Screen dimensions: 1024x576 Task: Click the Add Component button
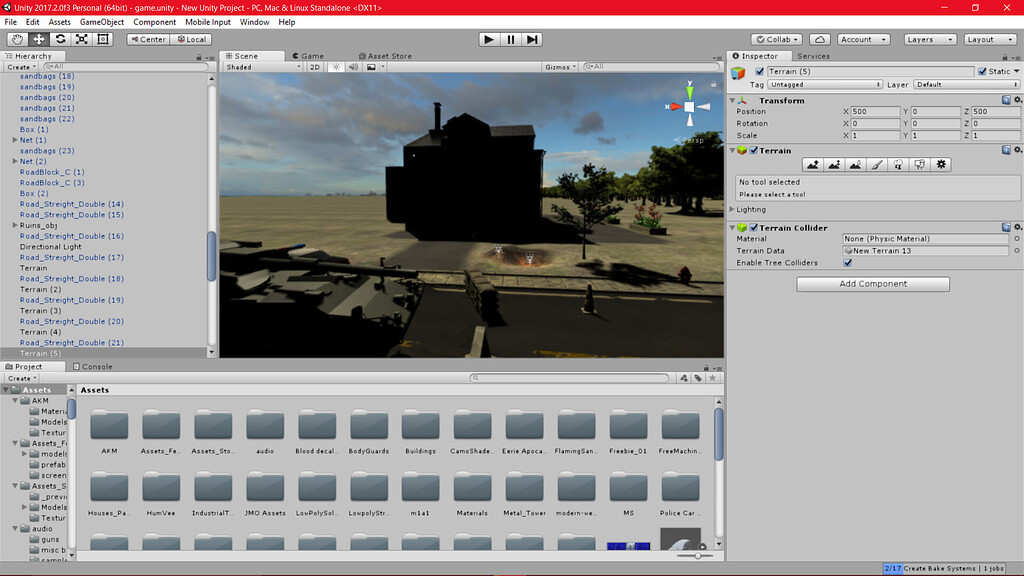click(x=872, y=284)
